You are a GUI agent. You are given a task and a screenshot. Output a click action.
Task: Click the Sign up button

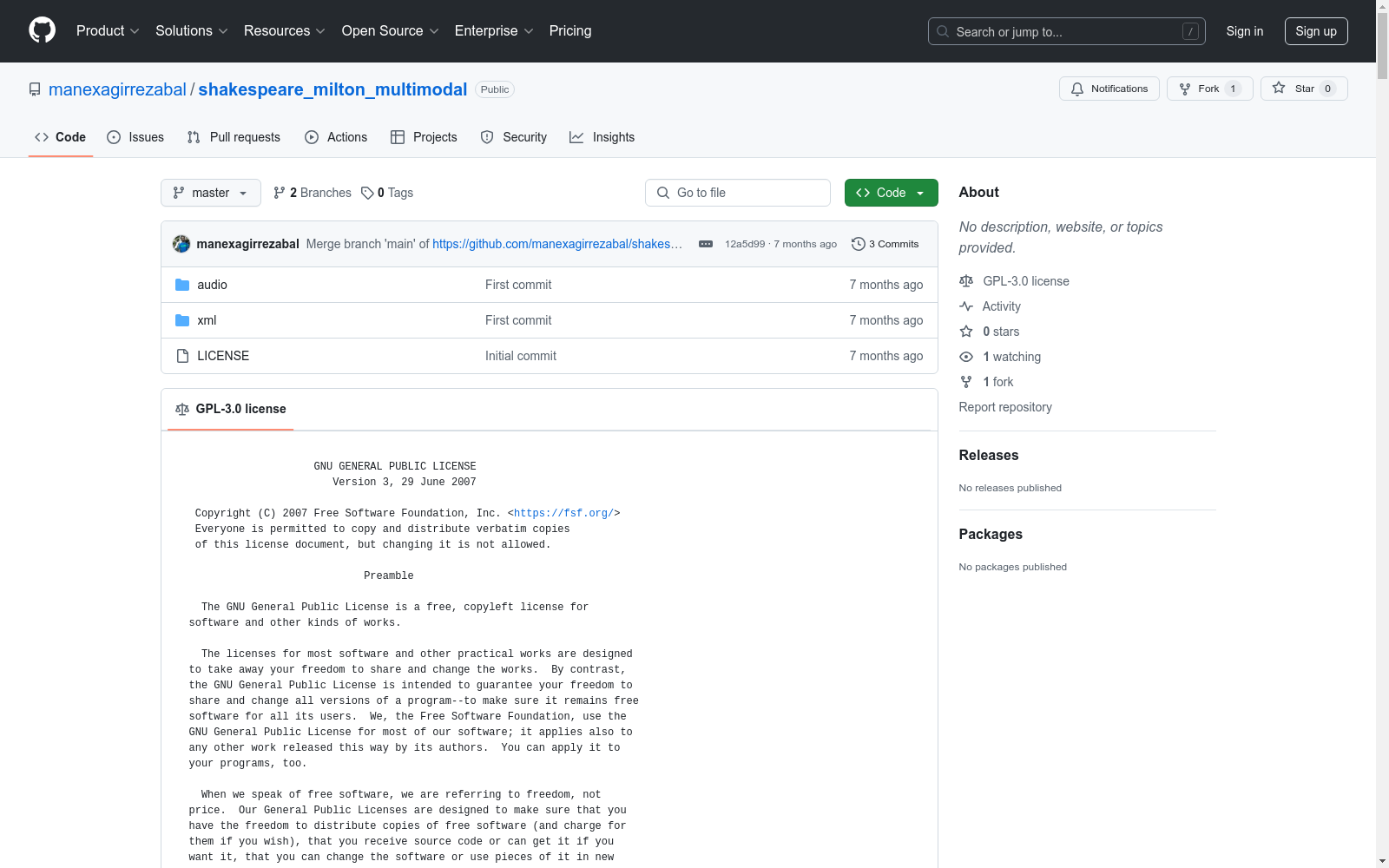pos(1316,31)
